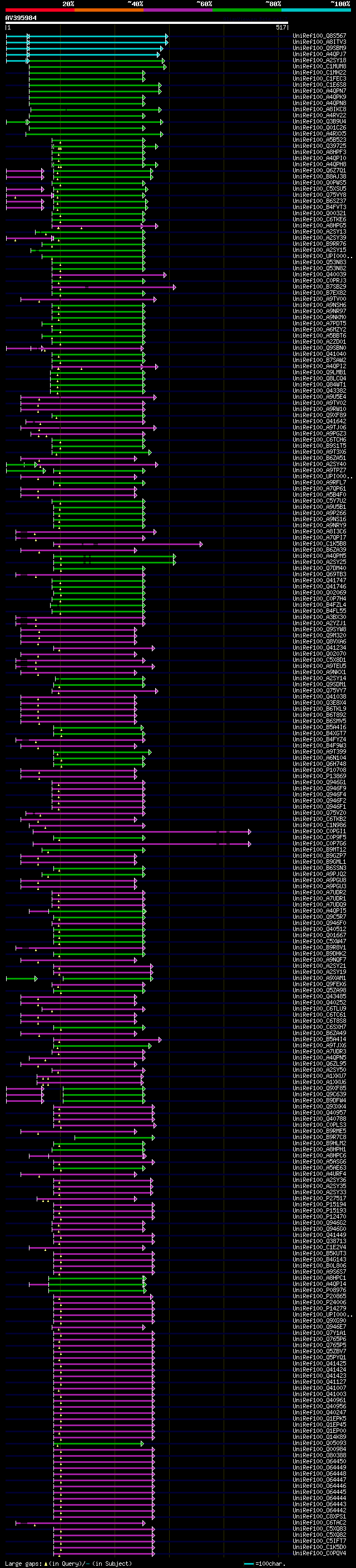The width and height of the screenshot is (356, 1568).
Task: Select the UniRef100_A5B523 label
Action: (319, 140)
